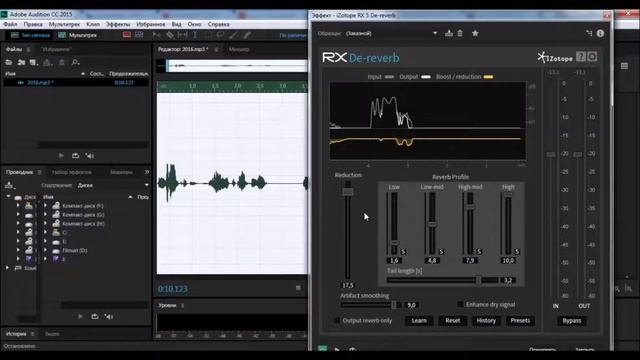
Task: Switch to Multitrack view button
Action: pyautogui.click(x=78, y=35)
